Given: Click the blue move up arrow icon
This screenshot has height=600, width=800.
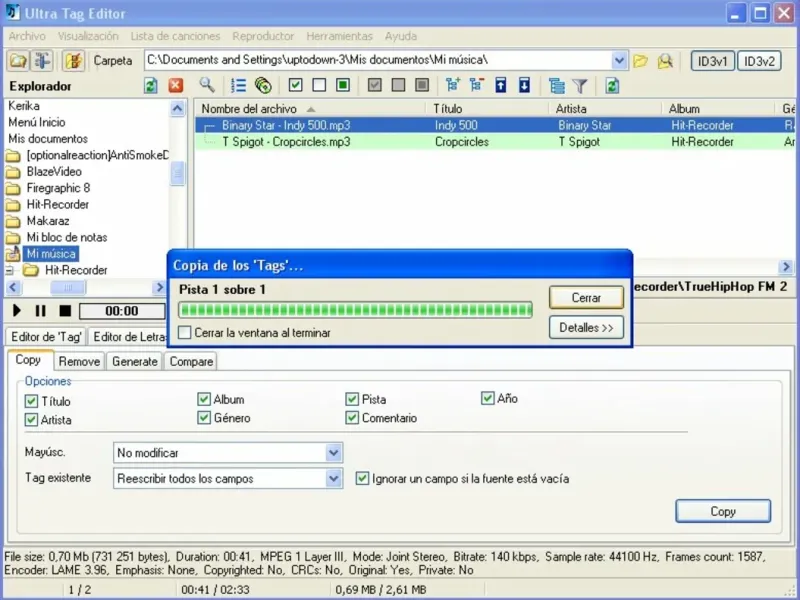Looking at the screenshot, I should 501,85.
